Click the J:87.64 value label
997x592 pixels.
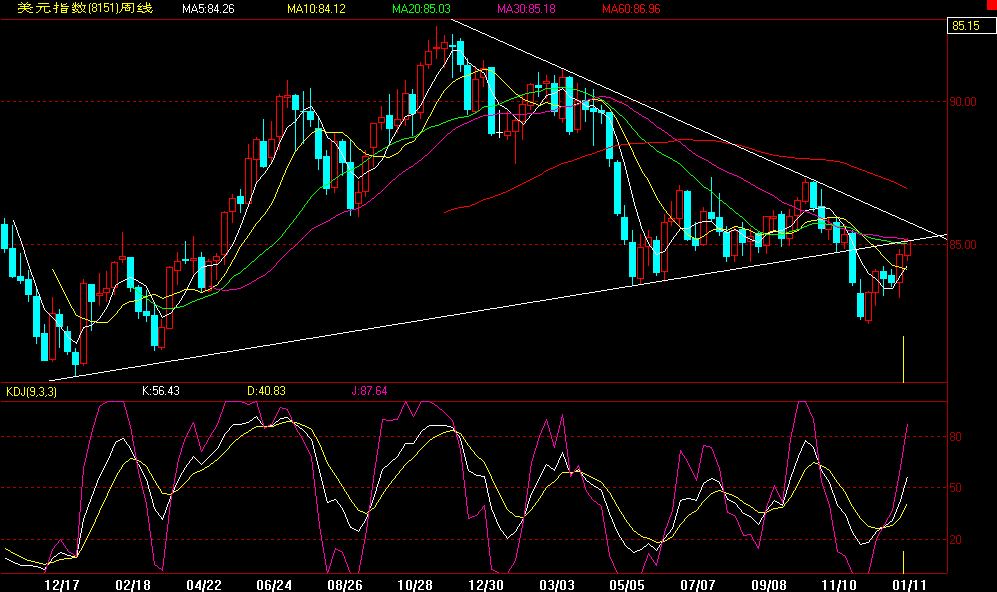click(369, 390)
